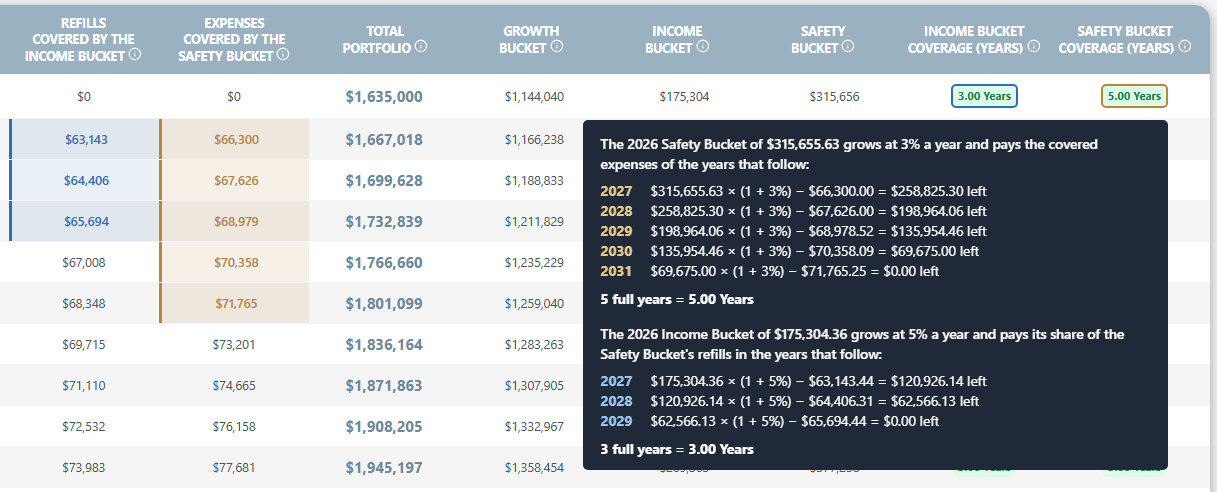The height and width of the screenshot is (492, 1217).
Task: Click the highlighted $67,626 expenses cell
Action: tap(234, 180)
